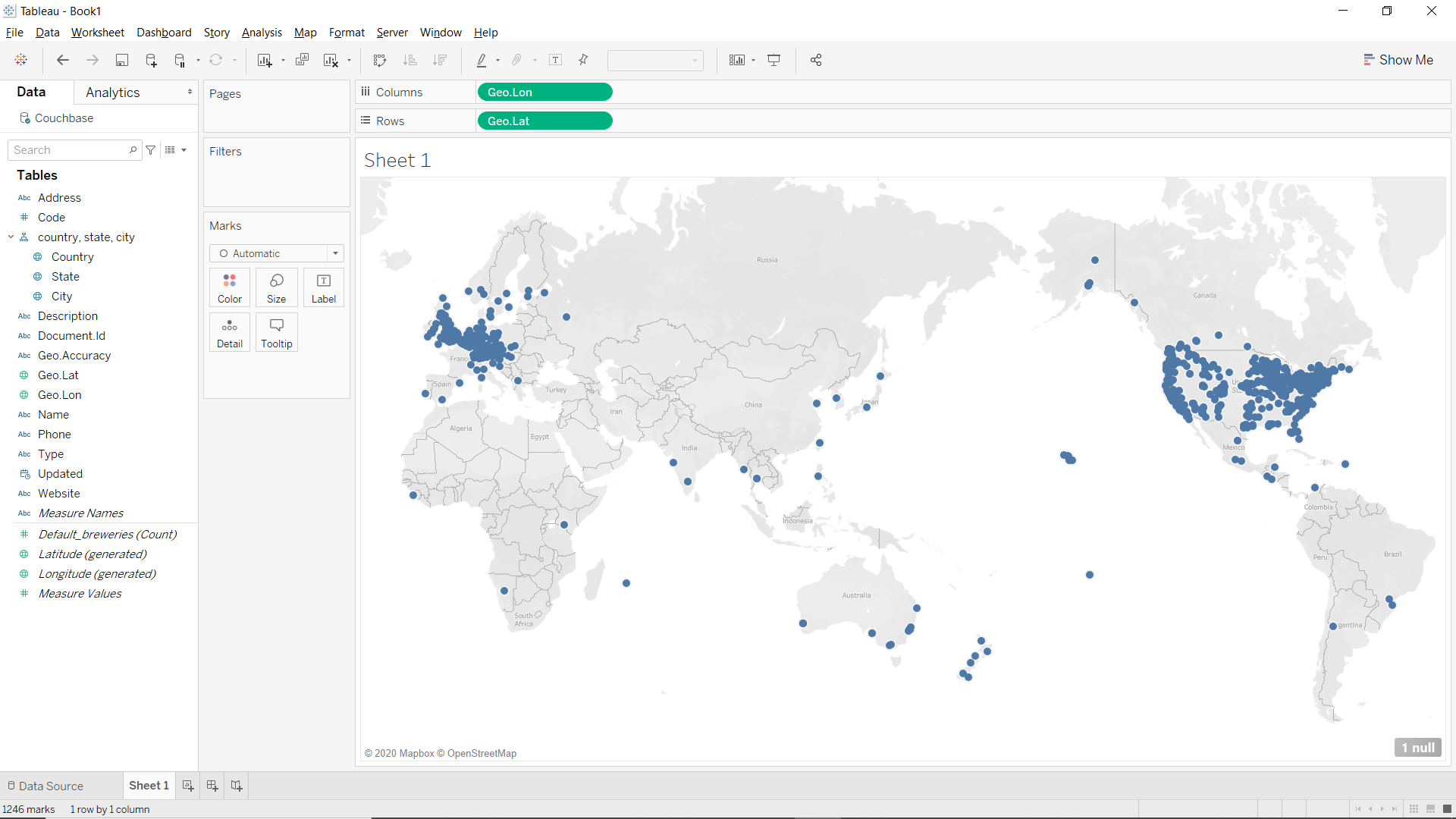Open the OpenStreetMap attribution link

(x=482, y=753)
